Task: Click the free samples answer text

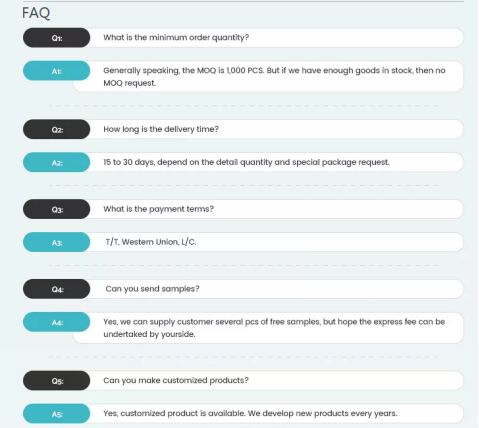Action: click(274, 328)
